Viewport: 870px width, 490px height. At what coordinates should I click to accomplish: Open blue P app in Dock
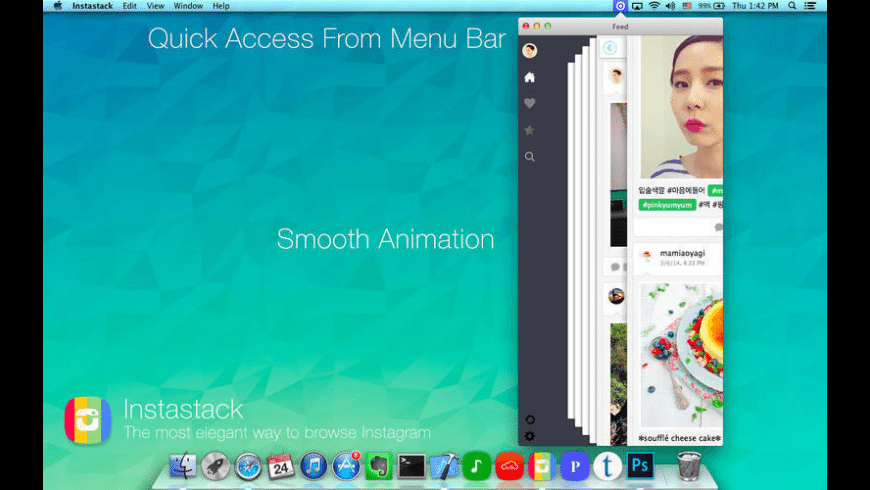coord(575,466)
